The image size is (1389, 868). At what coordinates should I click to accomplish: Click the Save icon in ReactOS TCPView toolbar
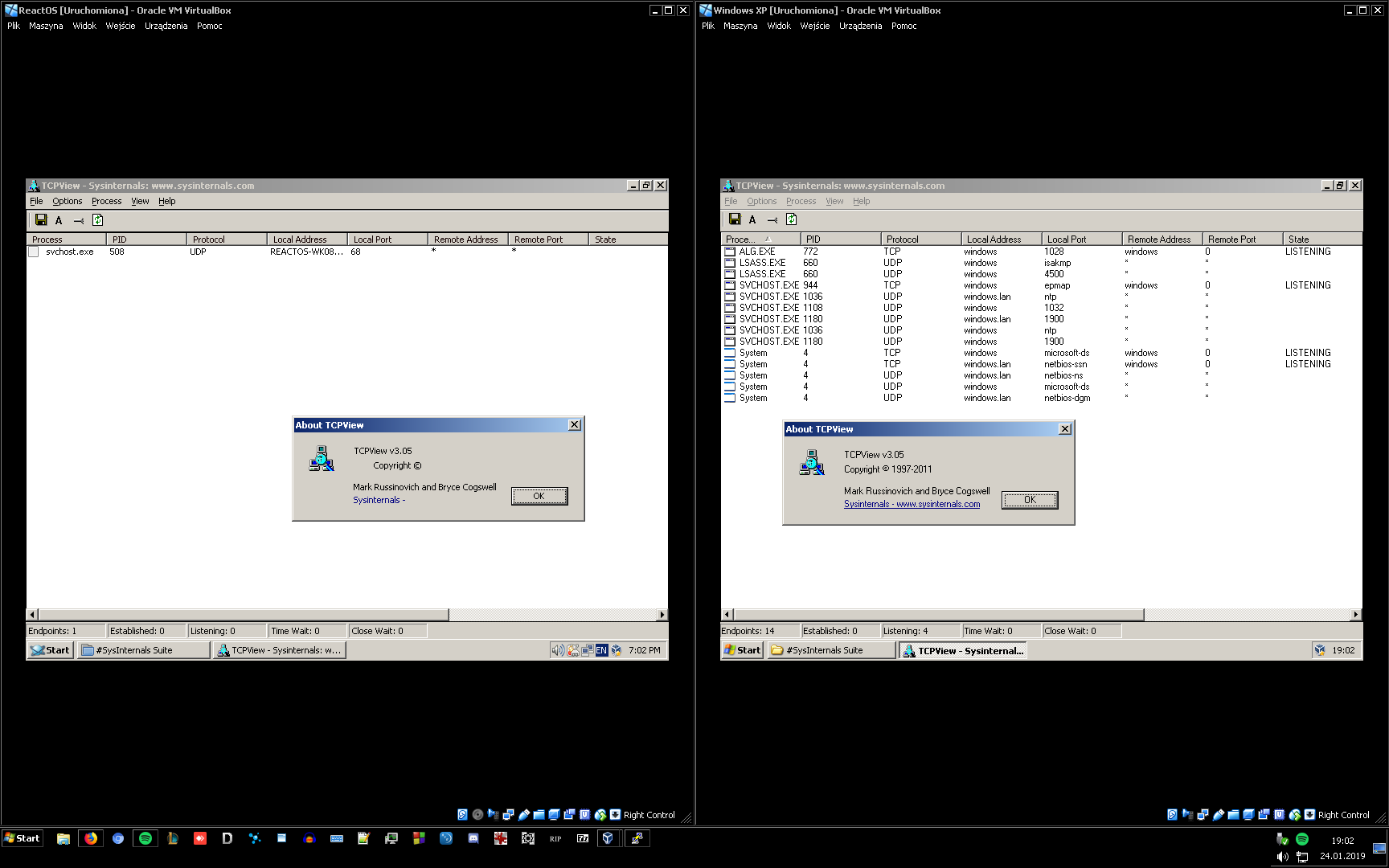click(x=41, y=220)
